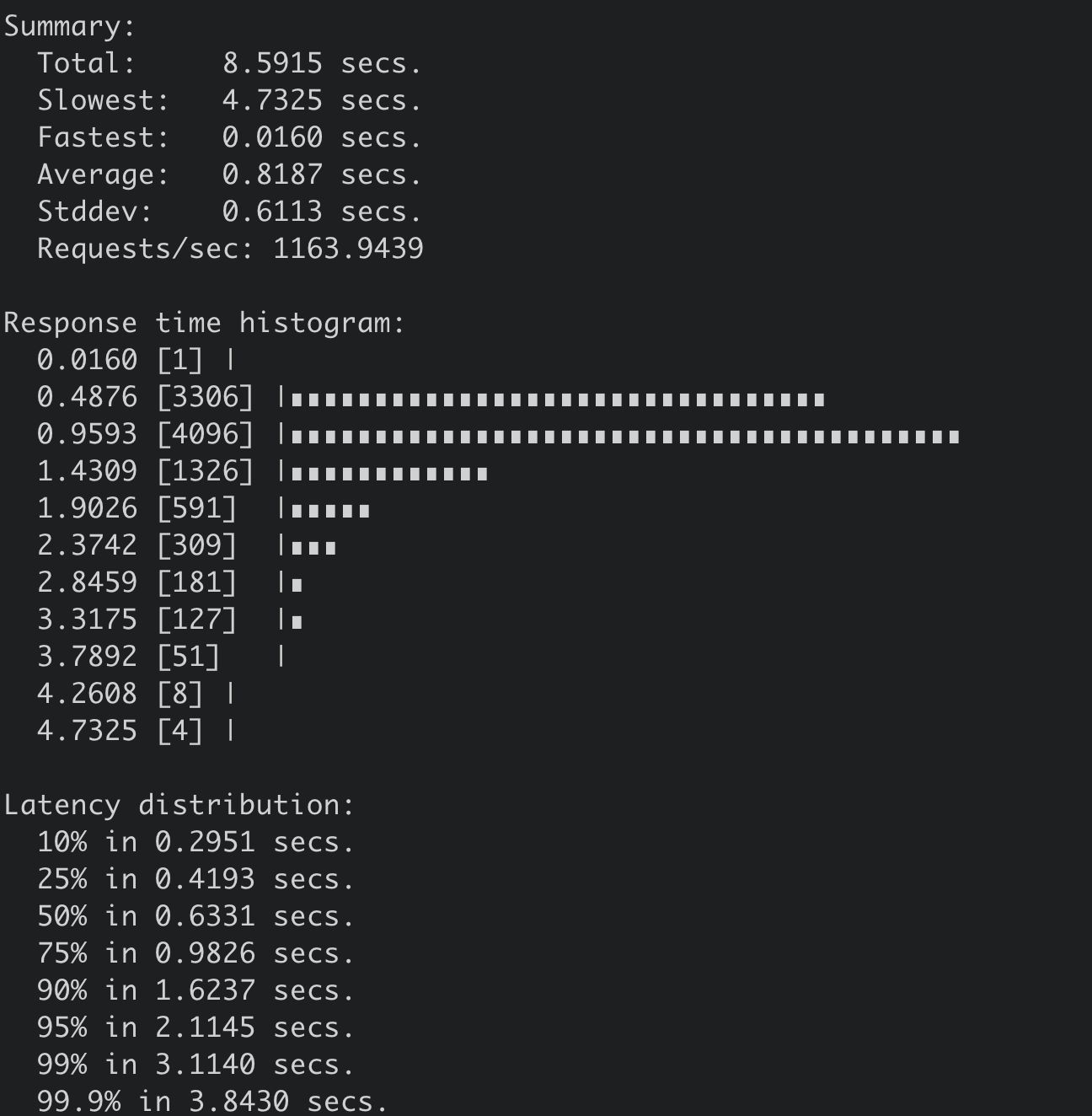Click the Fastest value 0.0160 in Summary
1092x1116 pixels.
click(x=272, y=137)
